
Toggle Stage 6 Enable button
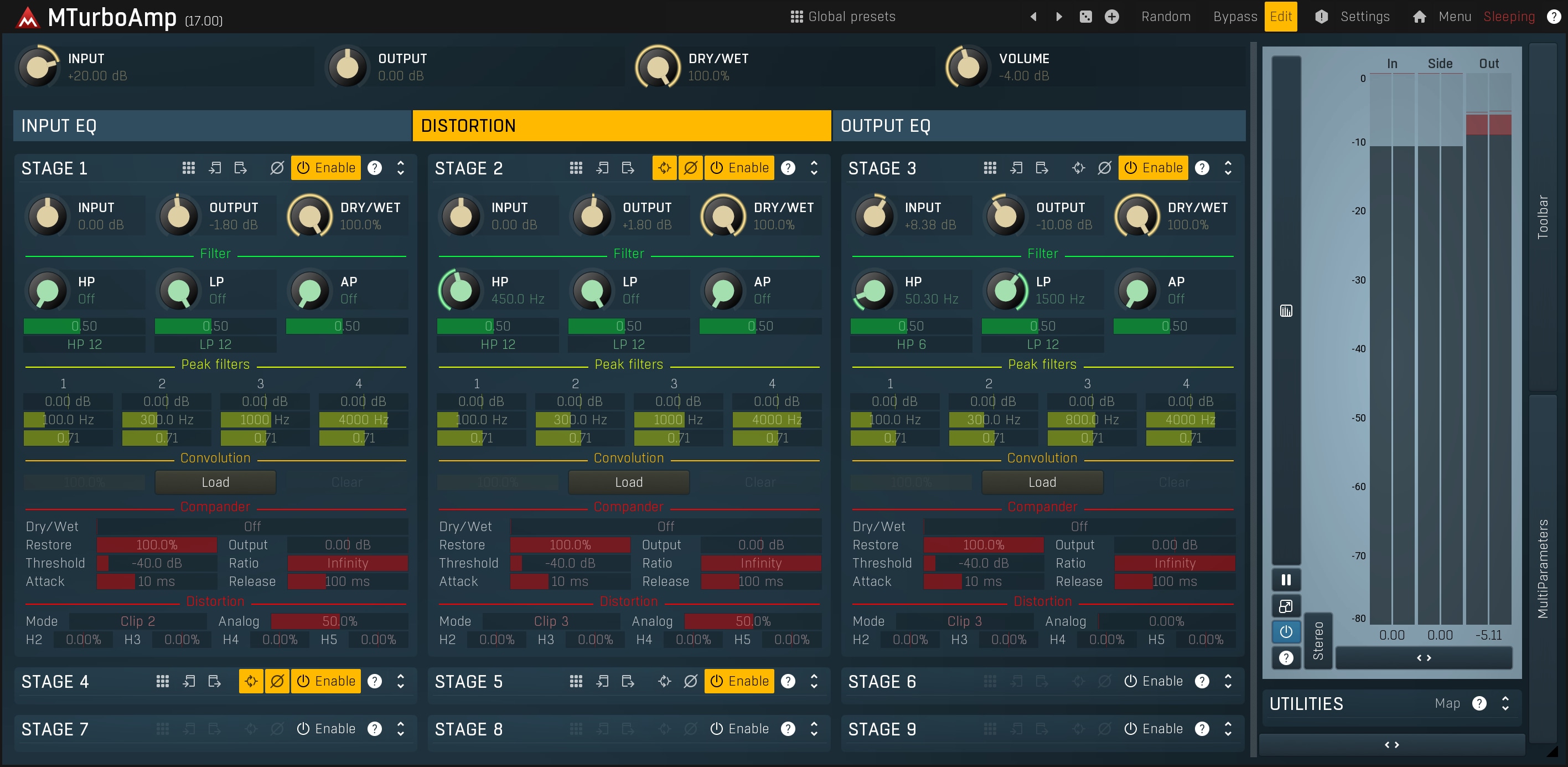click(x=1153, y=681)
